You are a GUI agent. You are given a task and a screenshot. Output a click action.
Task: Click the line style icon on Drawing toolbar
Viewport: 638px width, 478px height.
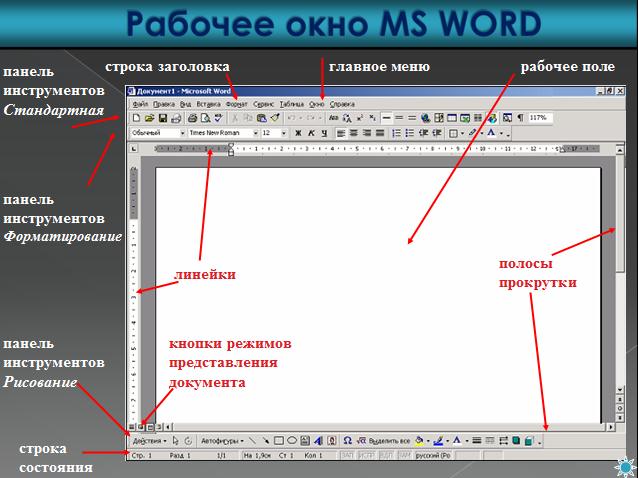[x=476, y=441]
